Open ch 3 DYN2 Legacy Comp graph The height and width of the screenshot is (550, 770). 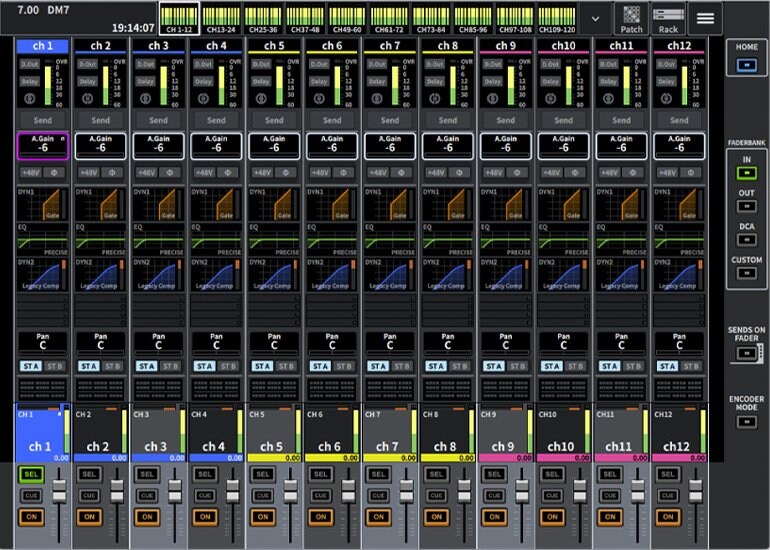(159, 275)
